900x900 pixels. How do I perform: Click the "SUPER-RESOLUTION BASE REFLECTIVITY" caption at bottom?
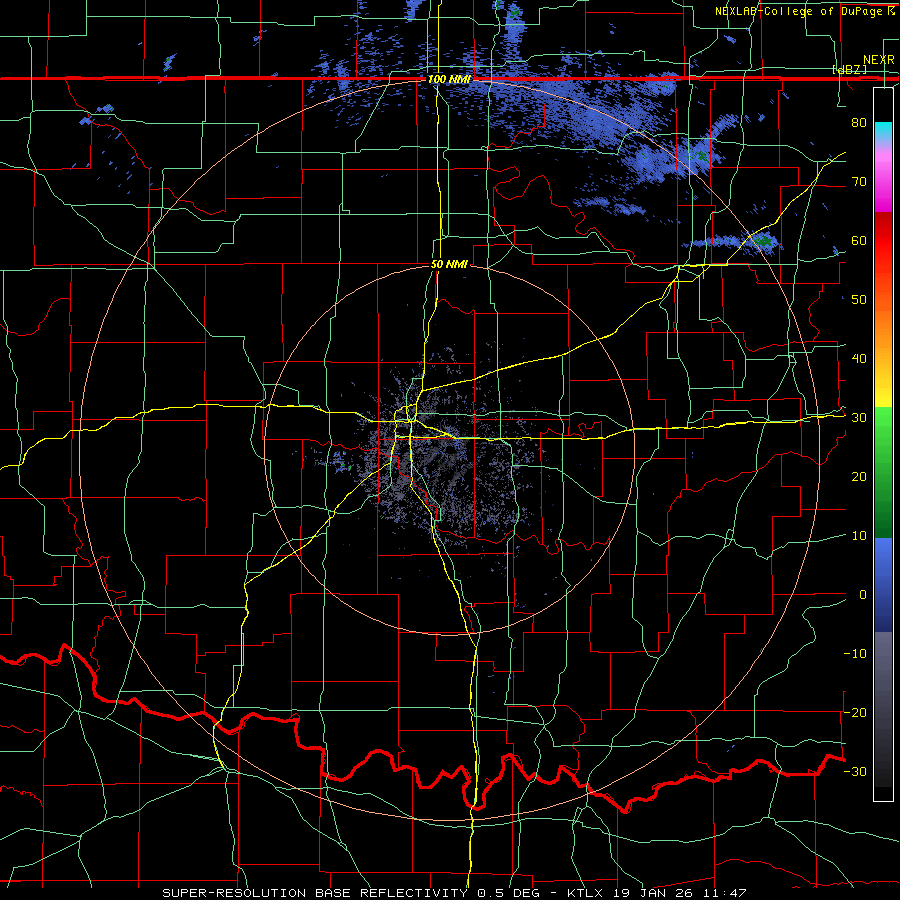pyautogui.click(x=314, y=893)
